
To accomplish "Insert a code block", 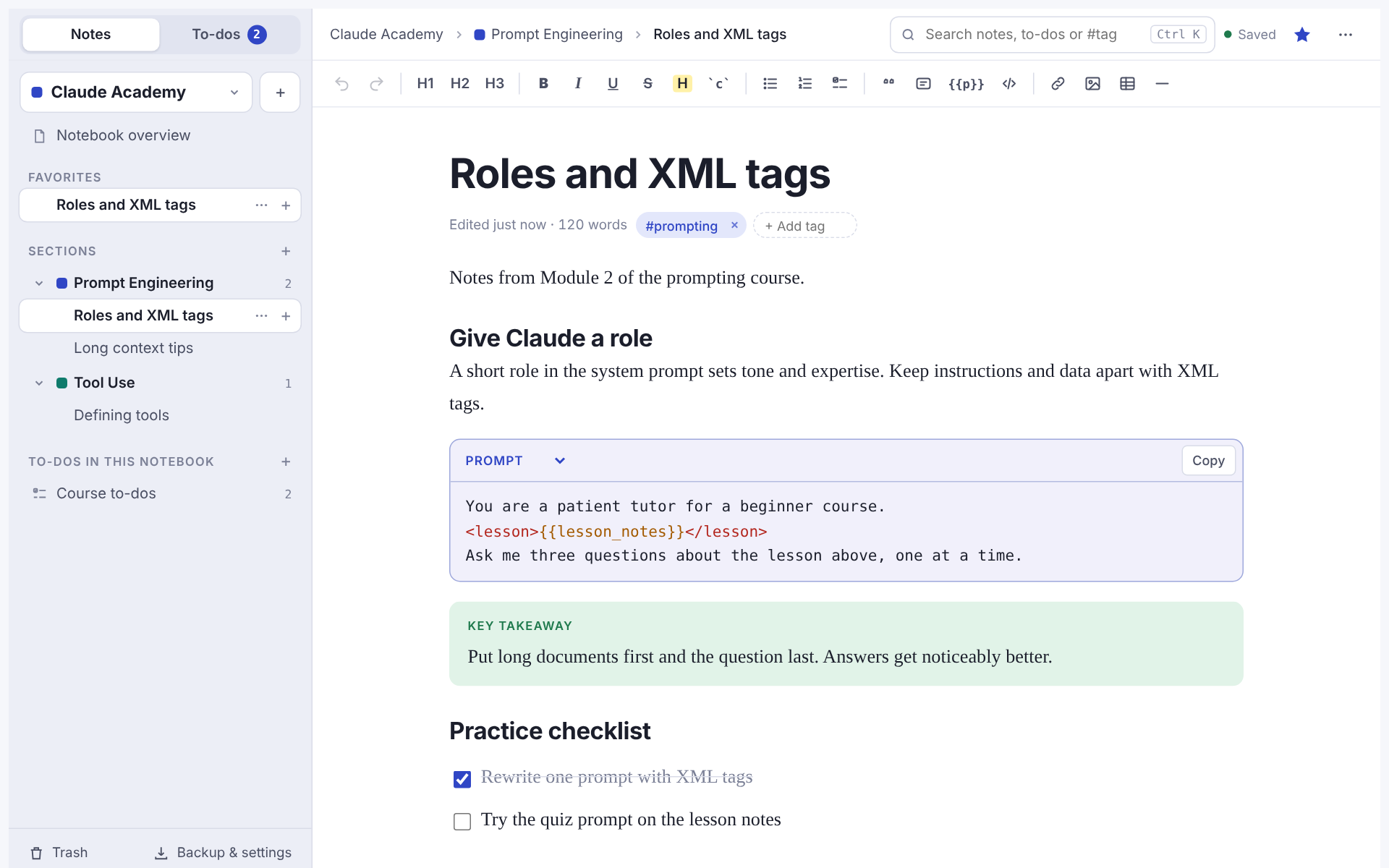I will tap(1009, 84).
